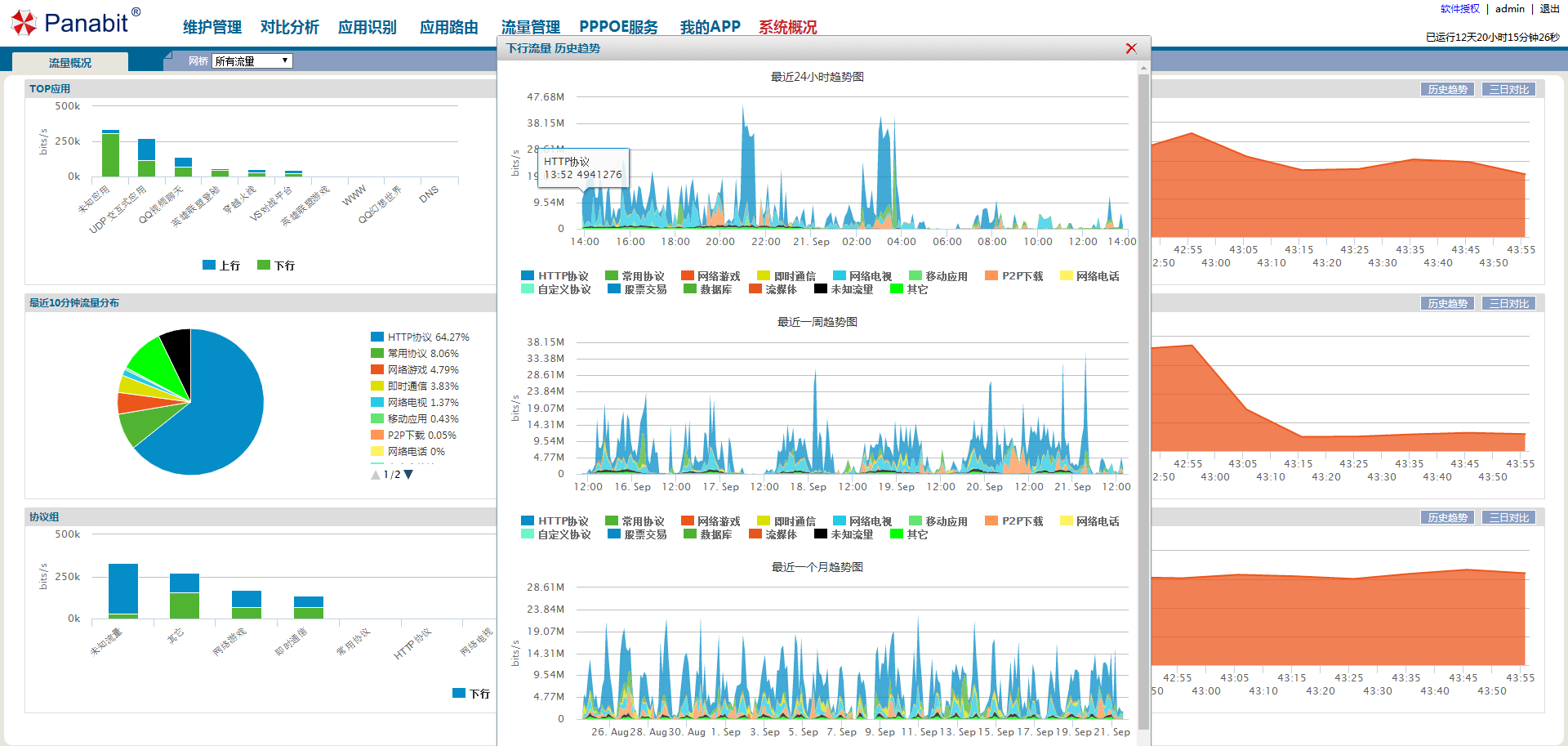
Task: Click 网络电视 1.37% in the pie legend
Action: (415, 402)
